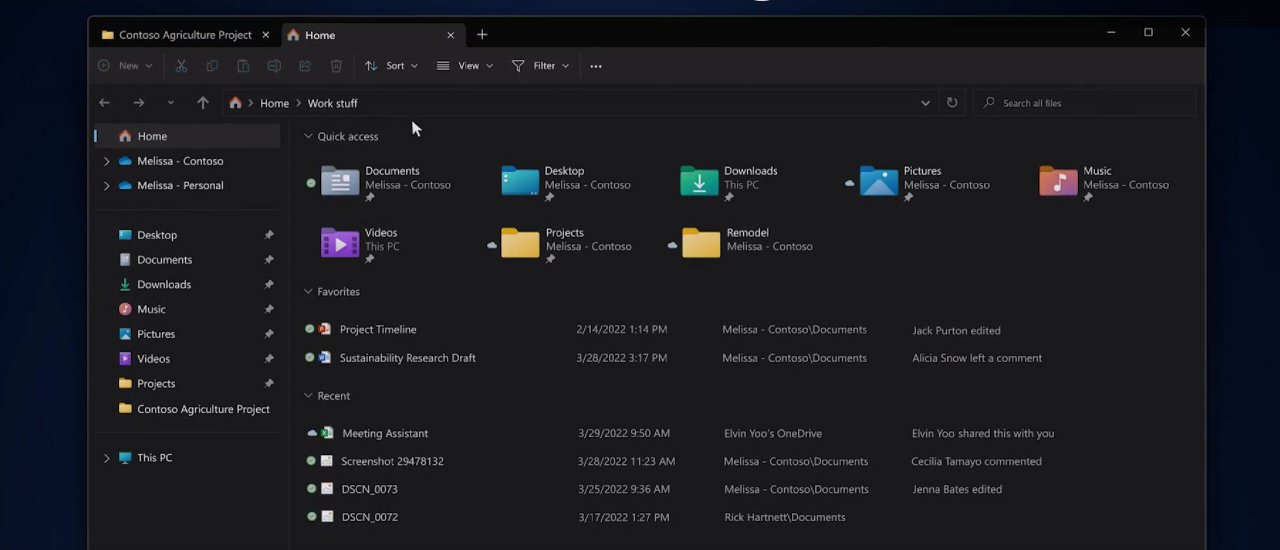Open the Filter dropdown menu
This screenshot has height=550, width=1280.
[541, 66]
